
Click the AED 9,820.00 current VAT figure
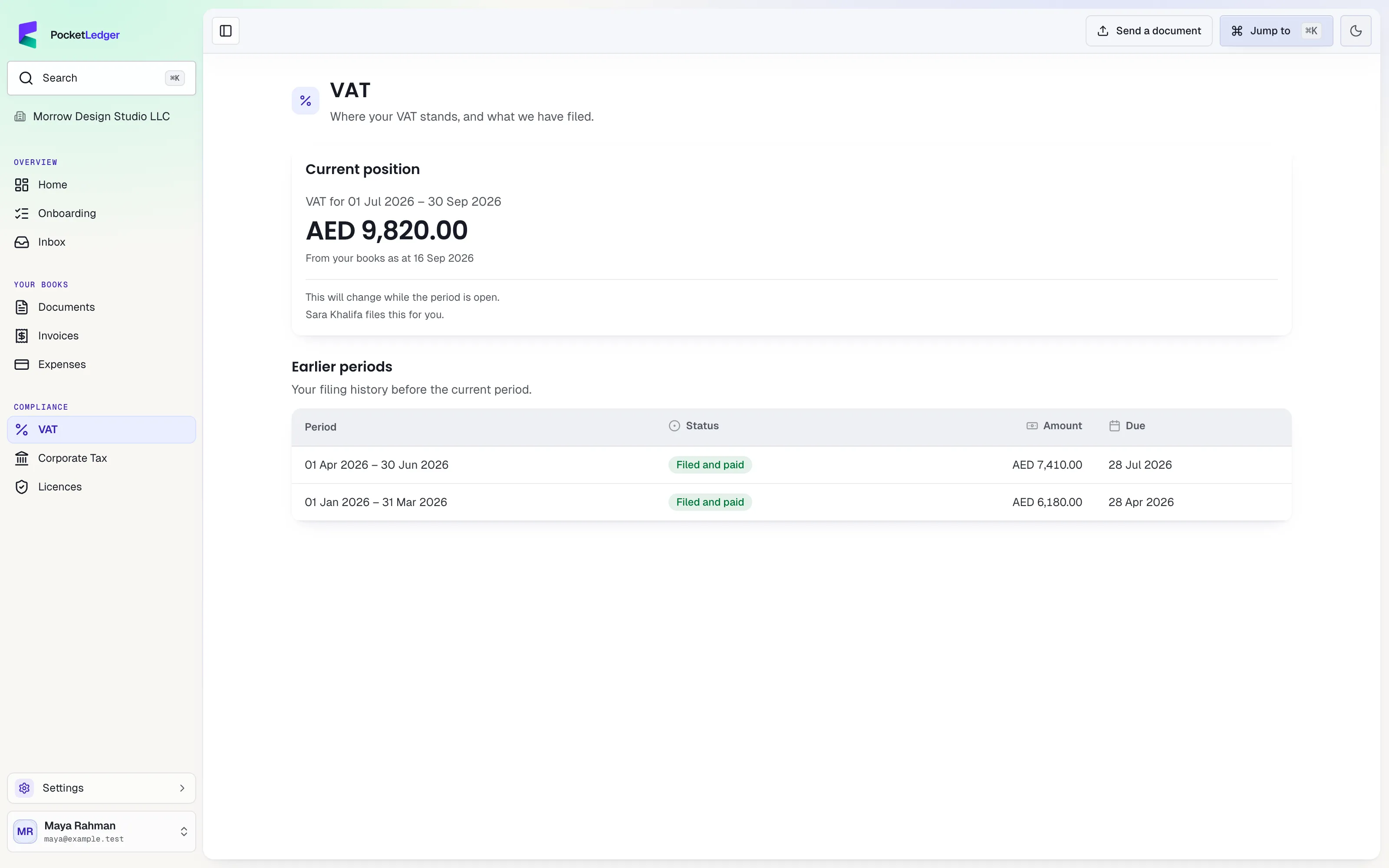point(387,231)
